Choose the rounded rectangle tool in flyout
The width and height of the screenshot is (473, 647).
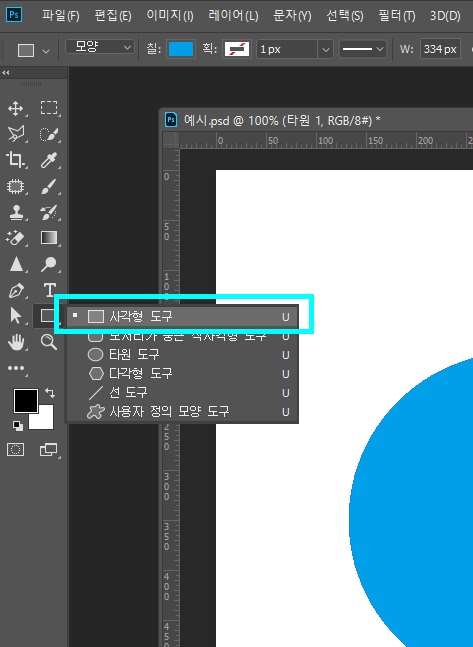(x=182, y=336)
